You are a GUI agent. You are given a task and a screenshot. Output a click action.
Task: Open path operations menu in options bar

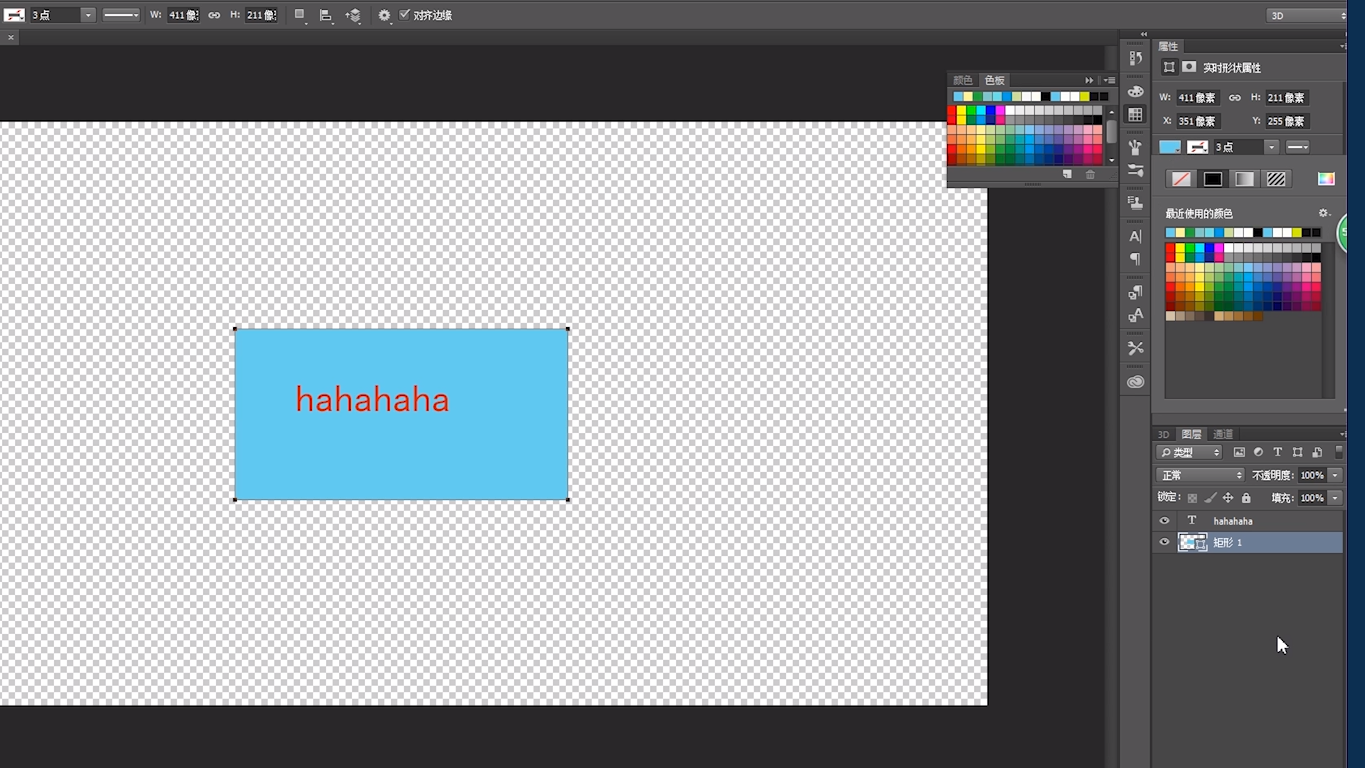pos(300,15)
